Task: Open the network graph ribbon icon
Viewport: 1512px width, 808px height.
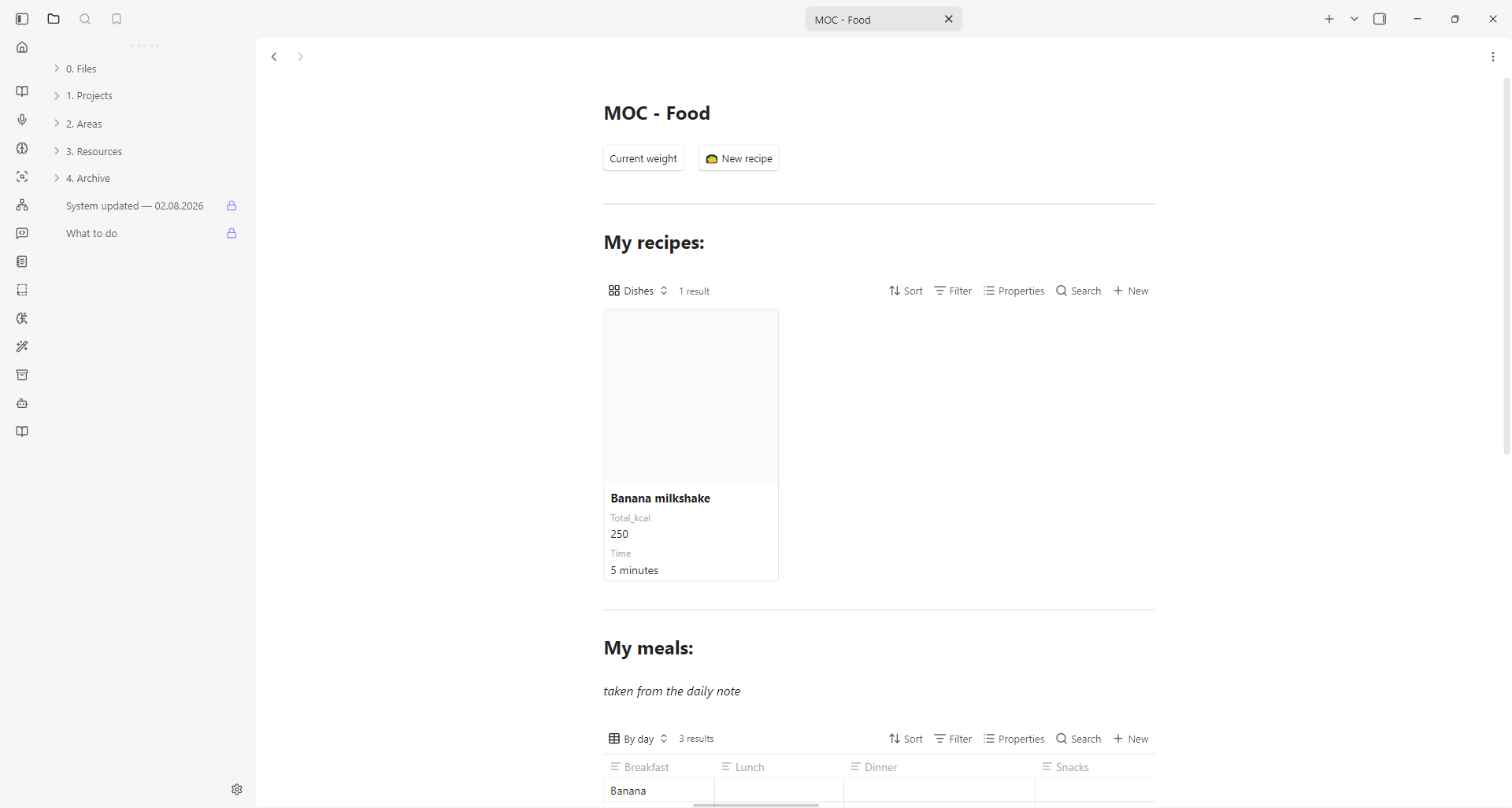Action: point(22,205)
